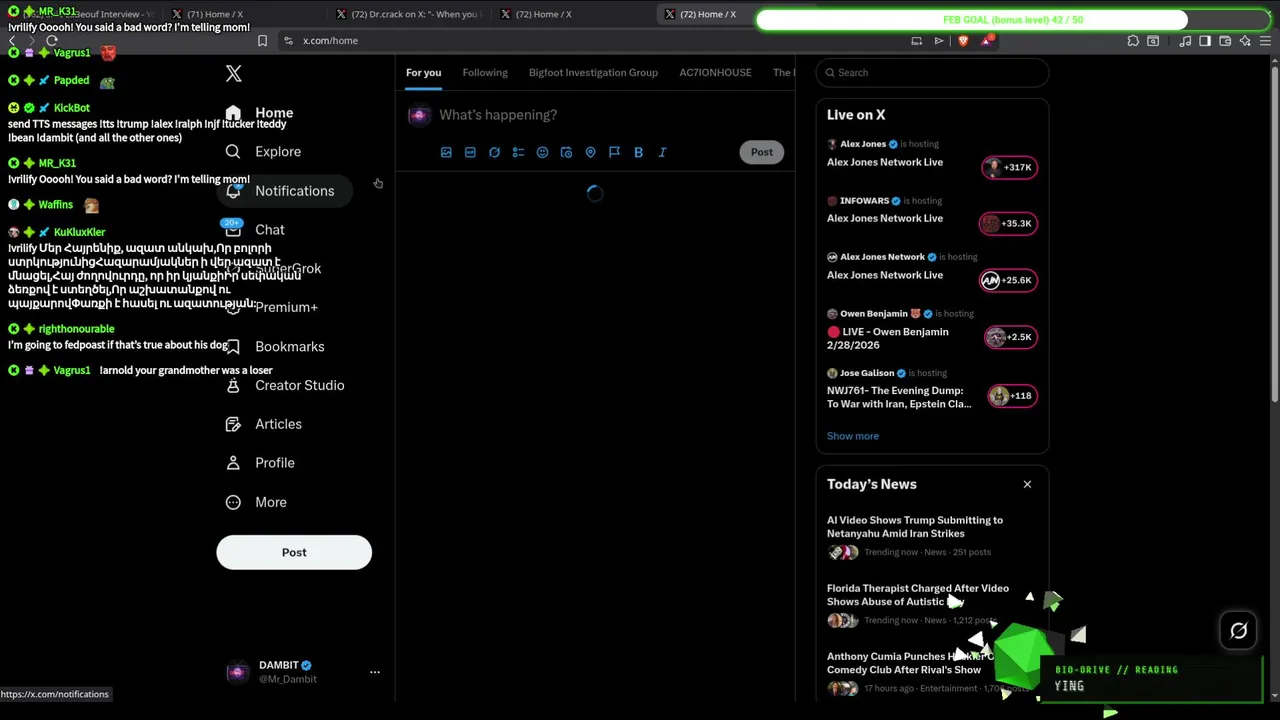1280x720 pixels.
Task: Switch to the Following tab
Action: [x=485, y=72]
